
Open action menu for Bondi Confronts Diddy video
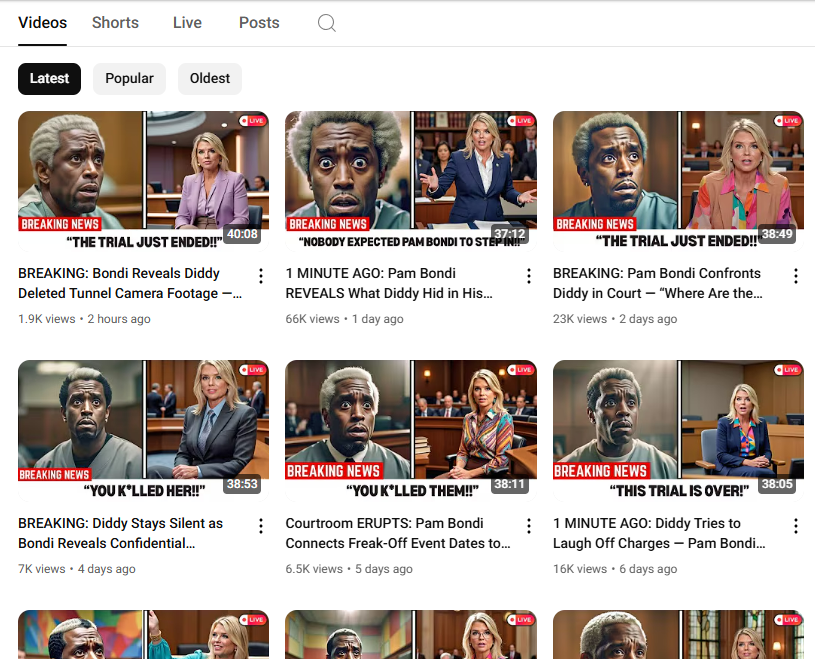pyautogui.click(x=796, y=276)
